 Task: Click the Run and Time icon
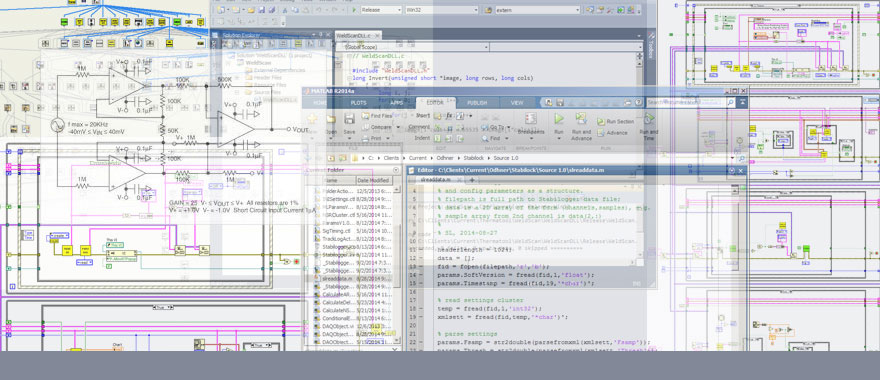(649, 118)
